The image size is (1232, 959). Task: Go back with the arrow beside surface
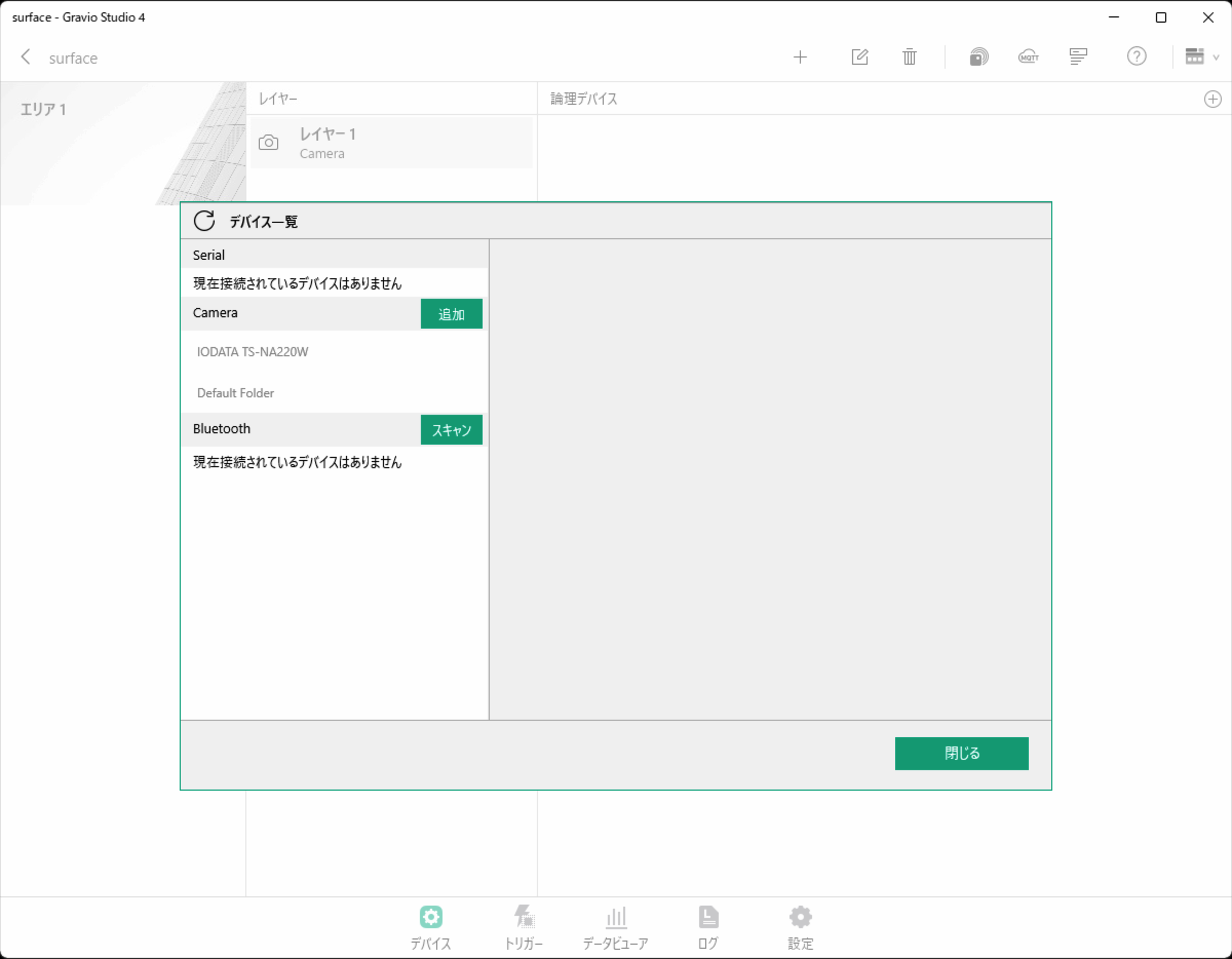click(x=25, y=57)
